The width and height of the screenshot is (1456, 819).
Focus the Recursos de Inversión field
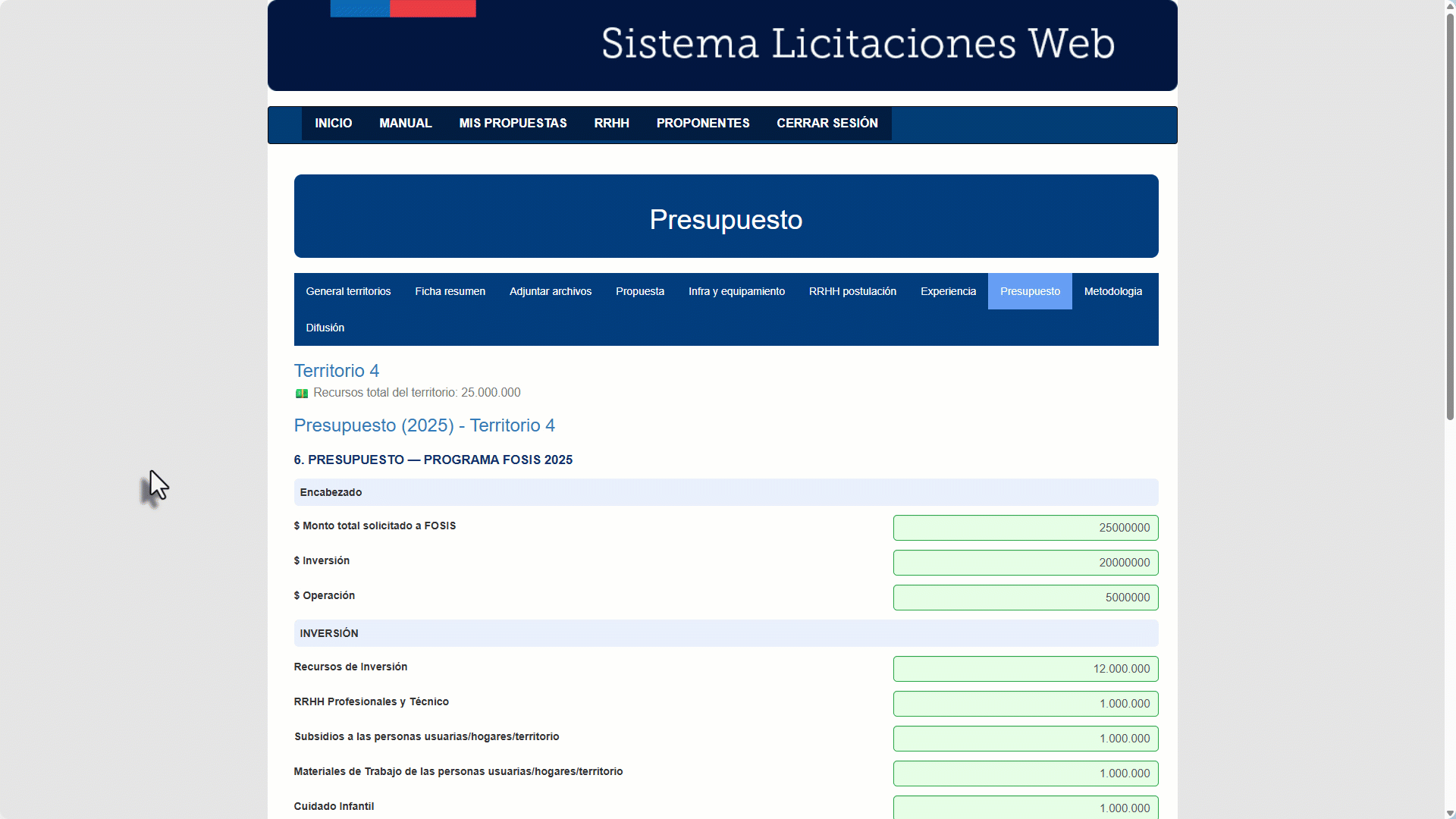[1025, 669]
